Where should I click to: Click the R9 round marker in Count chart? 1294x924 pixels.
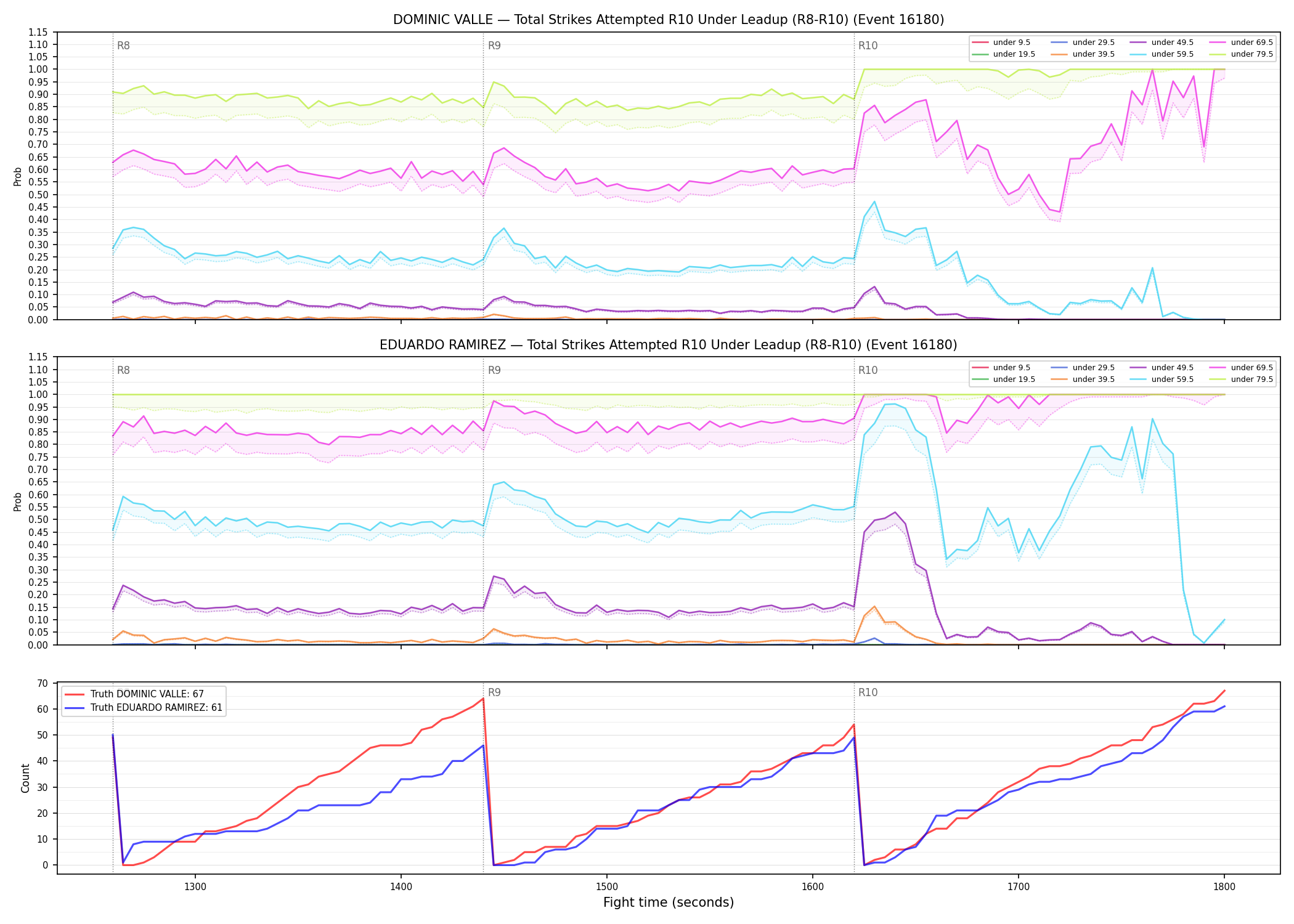click(x=494, y=692)
